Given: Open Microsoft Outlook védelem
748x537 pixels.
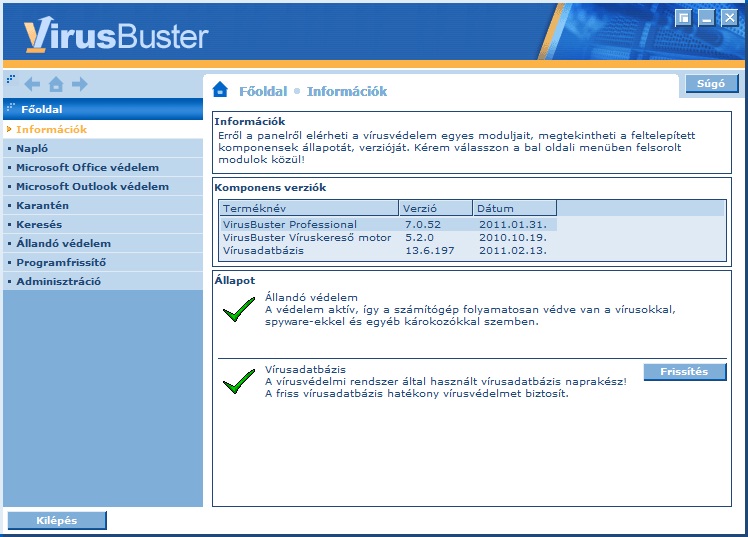Looking at the screenshot, I should point(103,186).
